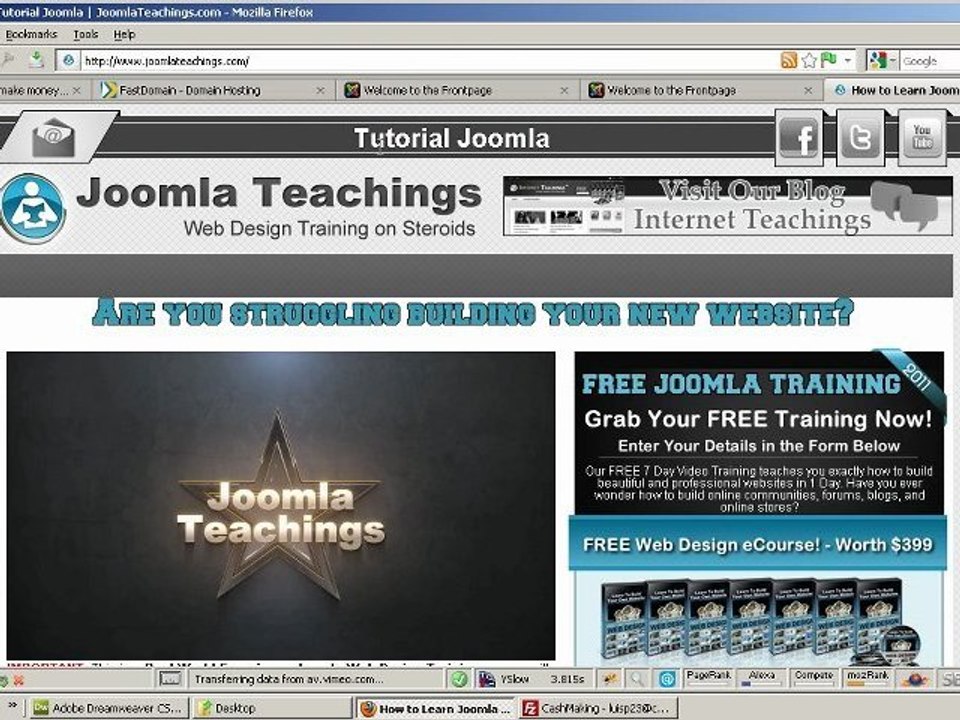Image resolution: width=960 pixels, height=720 pixels.
Task: Click the 'Transferring data from av.vimeo.com' status text
Action: (x=288, y=679)
